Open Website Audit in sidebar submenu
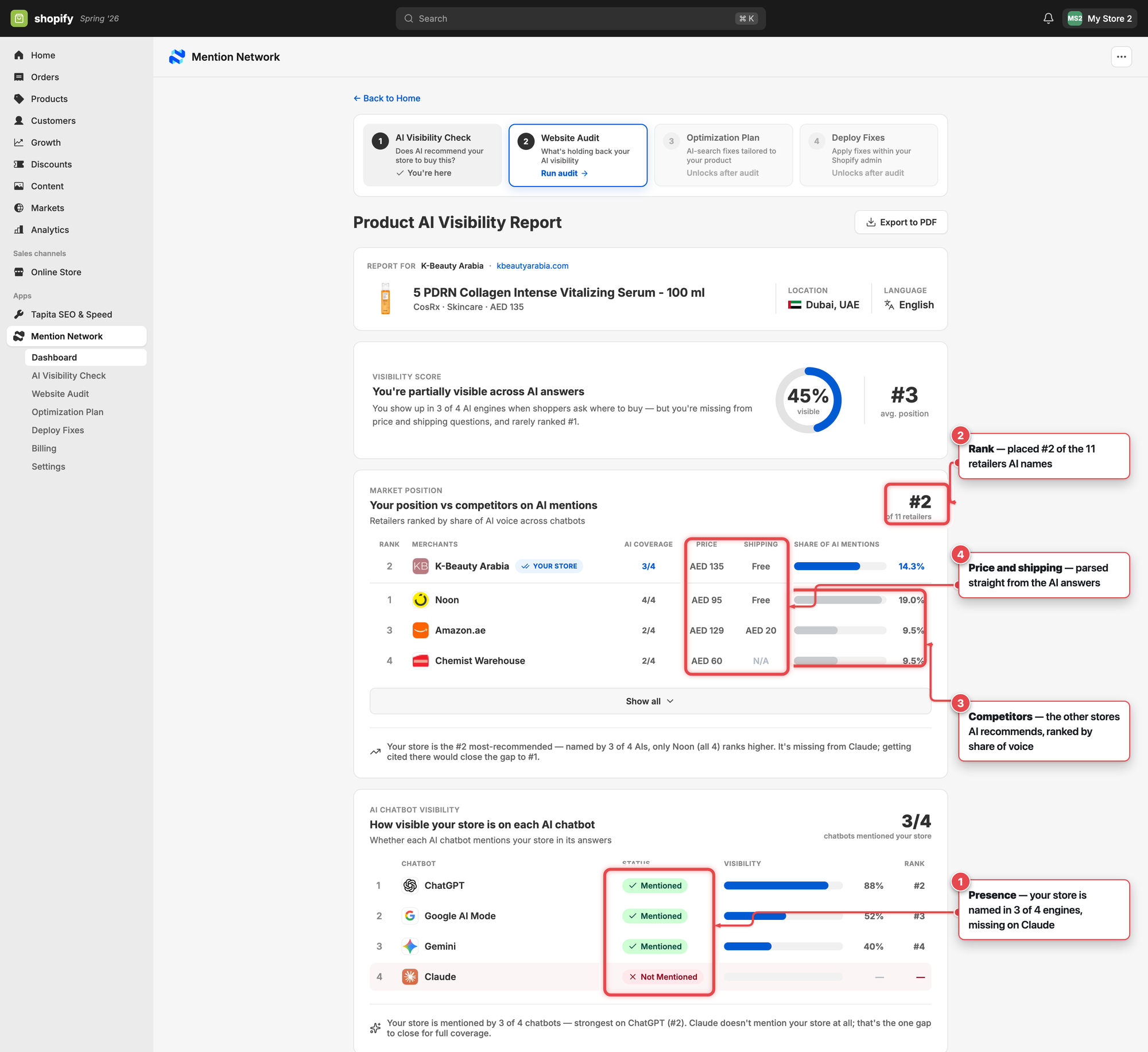Screen dimensions: 1148x1052 coord(60,394)
